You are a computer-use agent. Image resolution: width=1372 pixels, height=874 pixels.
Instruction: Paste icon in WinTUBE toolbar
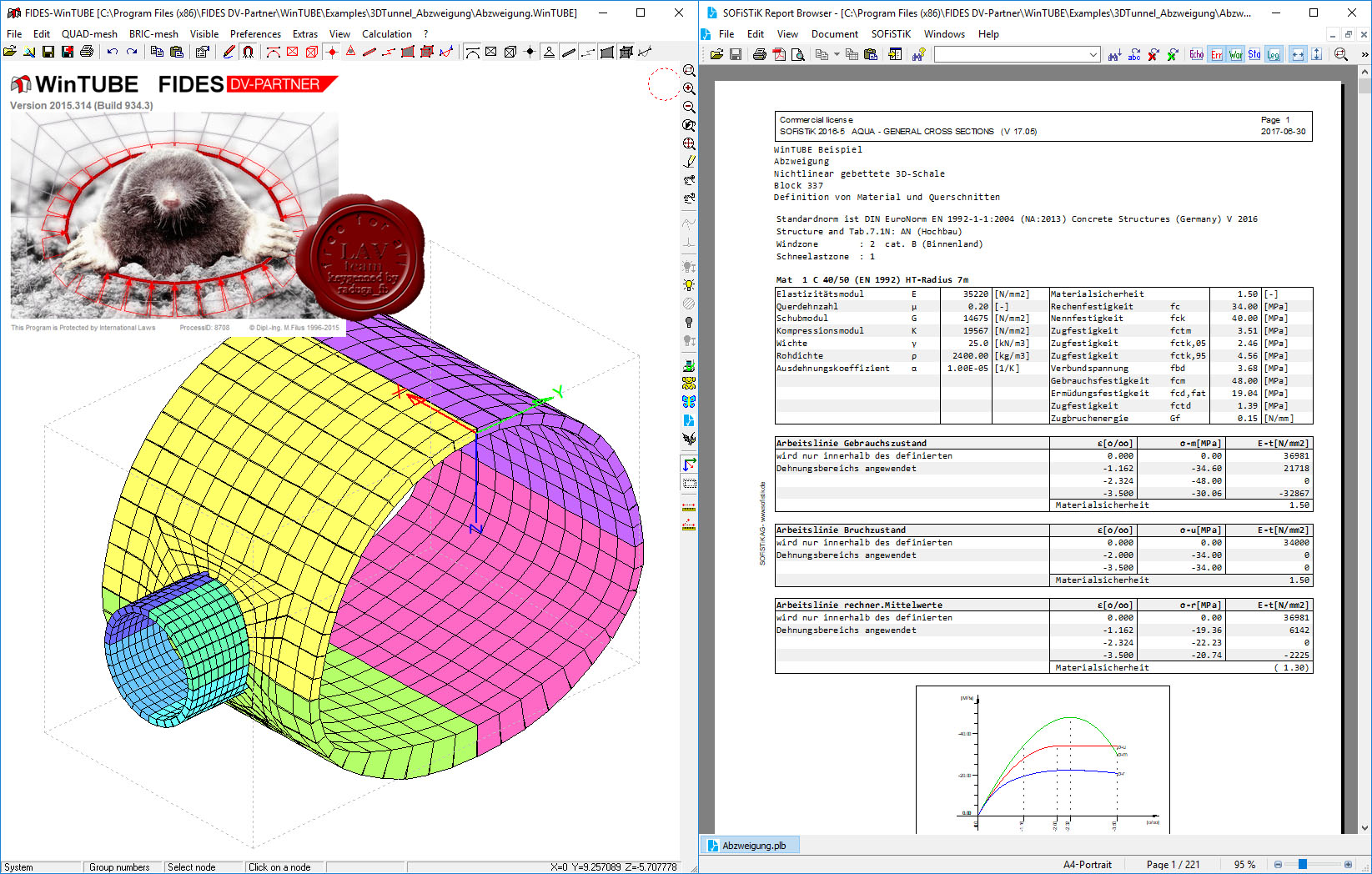pos(176,52)
